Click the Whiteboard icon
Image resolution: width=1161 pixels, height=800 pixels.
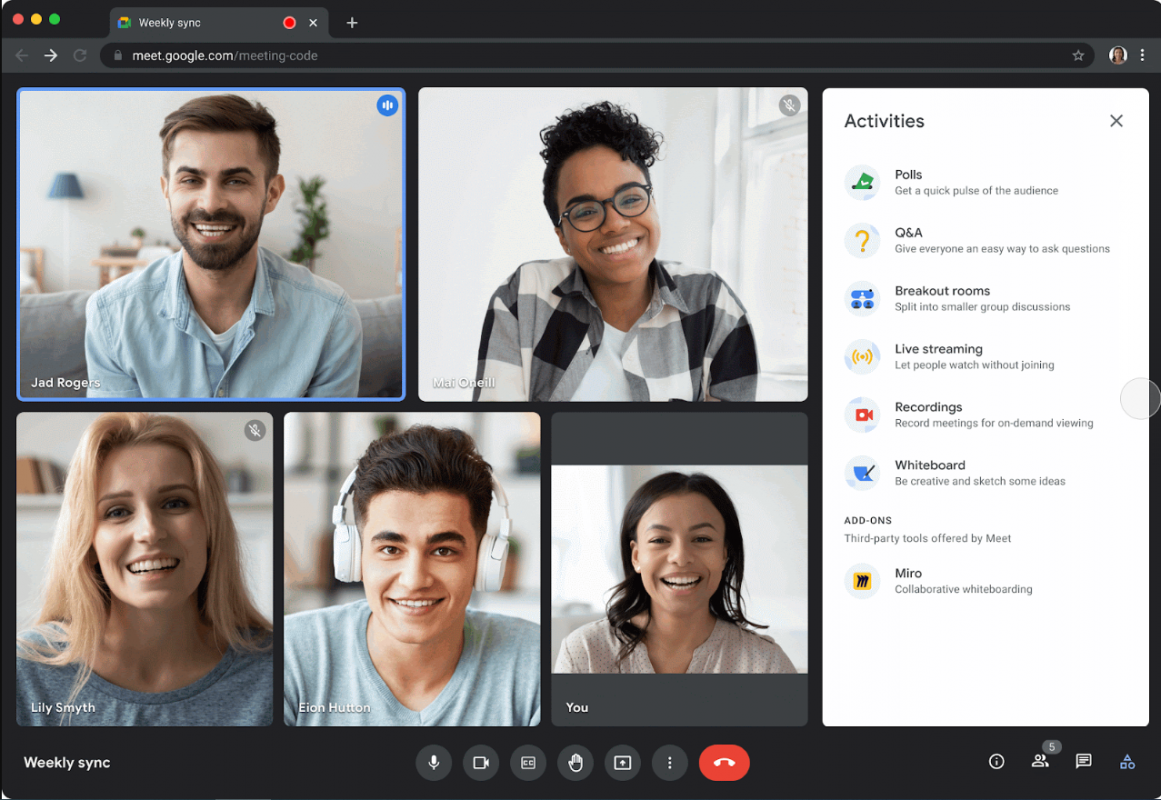[863, 473]
